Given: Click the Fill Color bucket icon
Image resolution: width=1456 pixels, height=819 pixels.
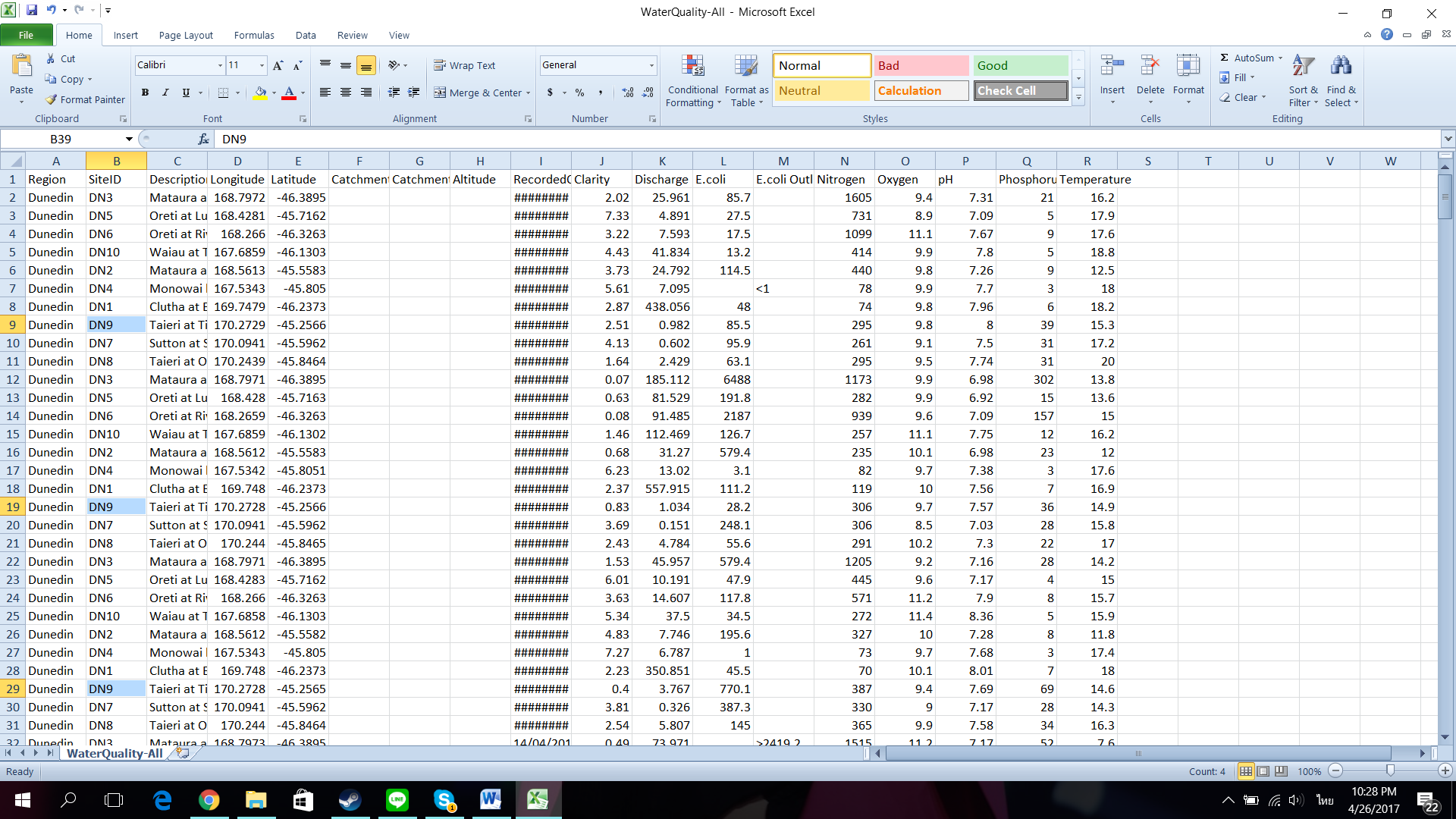Looking at the screenshot, I should pyautogui.click(x=260, y=93).
